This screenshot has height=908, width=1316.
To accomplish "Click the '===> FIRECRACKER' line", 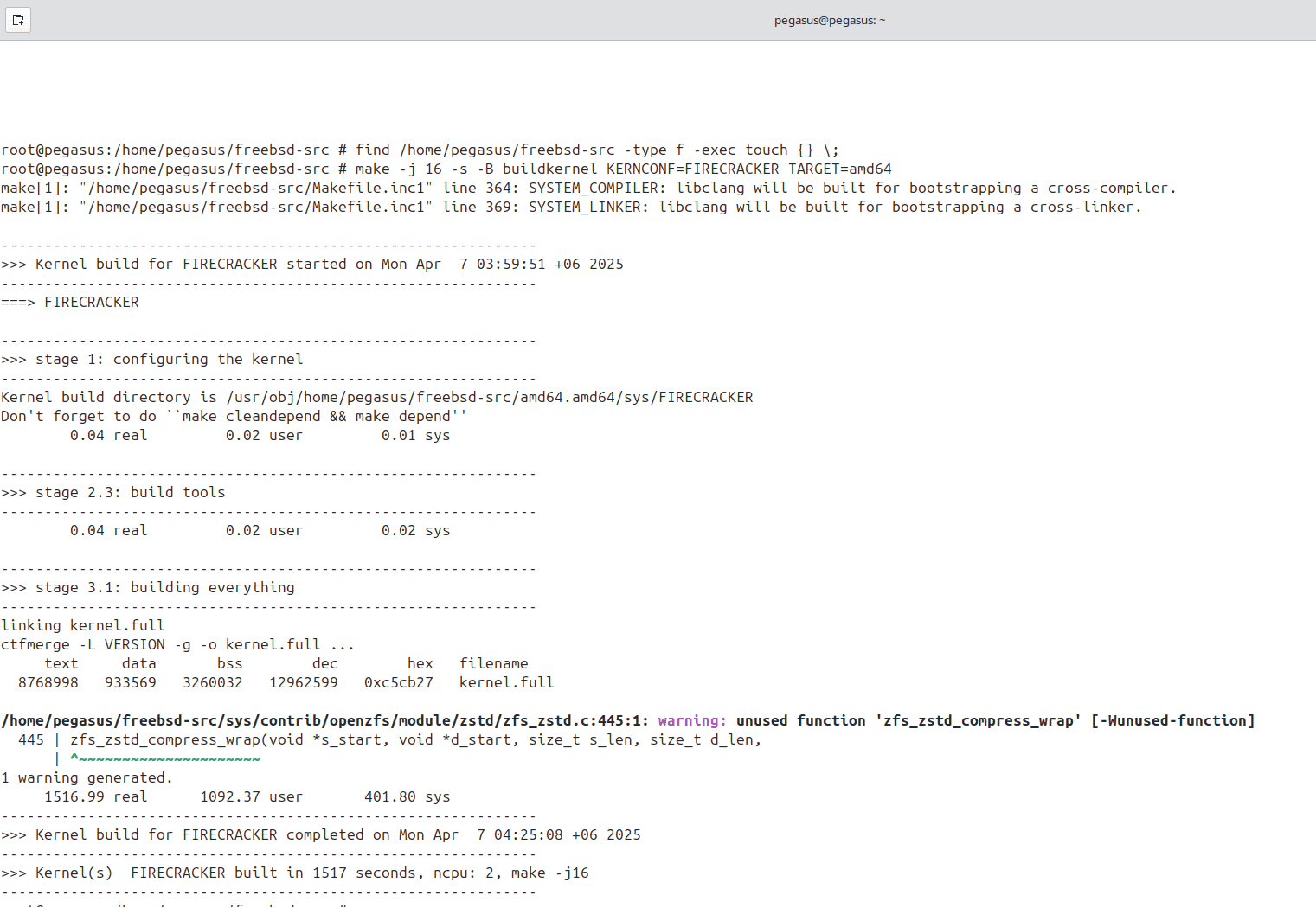I will point(70,303).
